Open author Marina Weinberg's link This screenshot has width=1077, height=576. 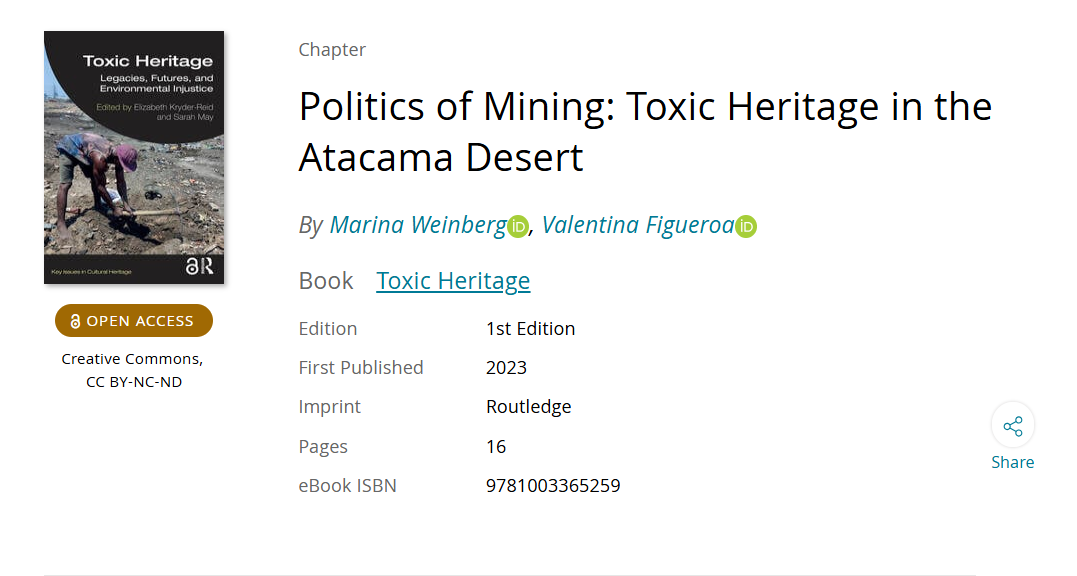[x=417, y=226]
